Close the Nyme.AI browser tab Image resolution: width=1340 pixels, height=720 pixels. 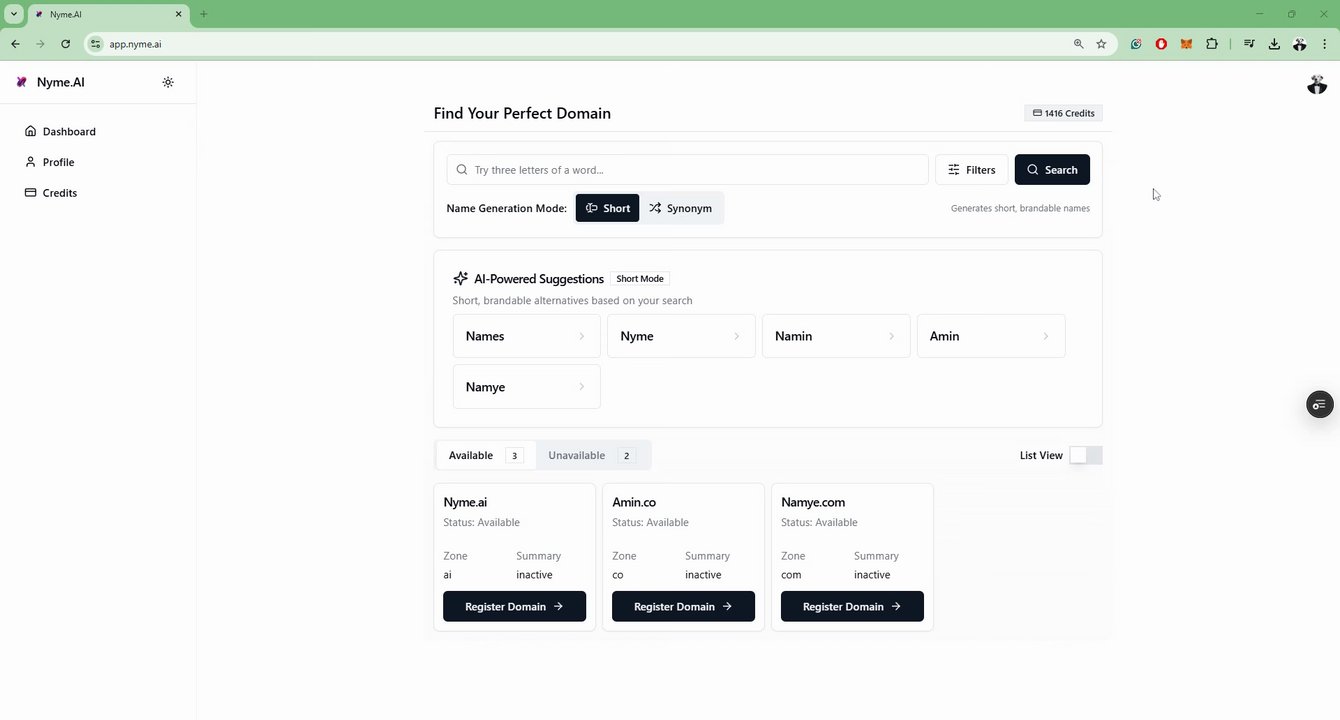179,14
